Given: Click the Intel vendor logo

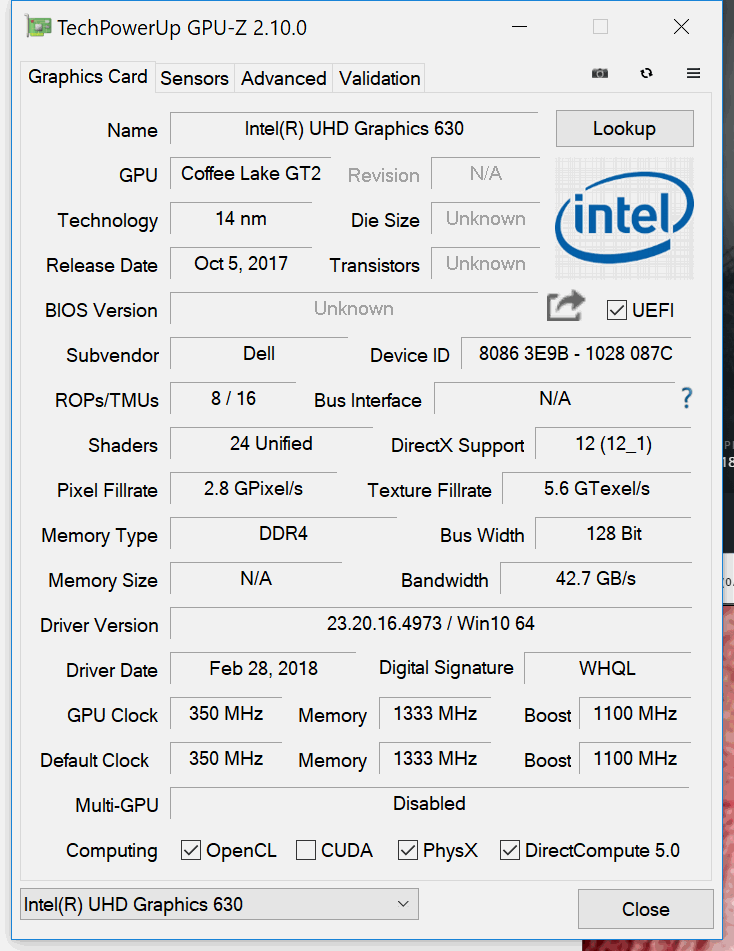Looking at the screenshot, I should click(x=624, y=219).
